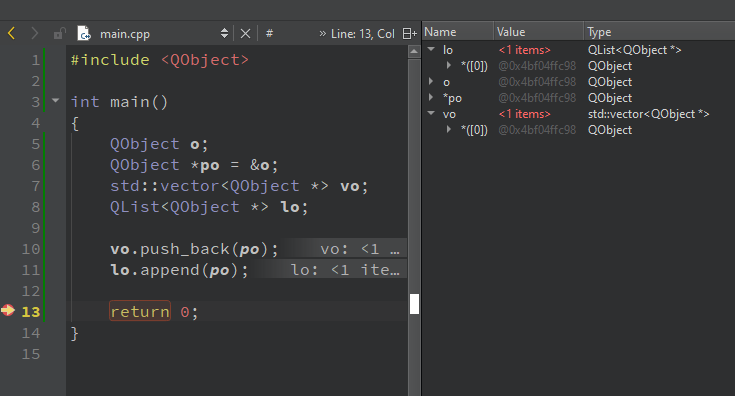Show hidden toolbar items with the chevron
Image resolution: width=735 pixels, height=396 pixels.
coord(322,33)
